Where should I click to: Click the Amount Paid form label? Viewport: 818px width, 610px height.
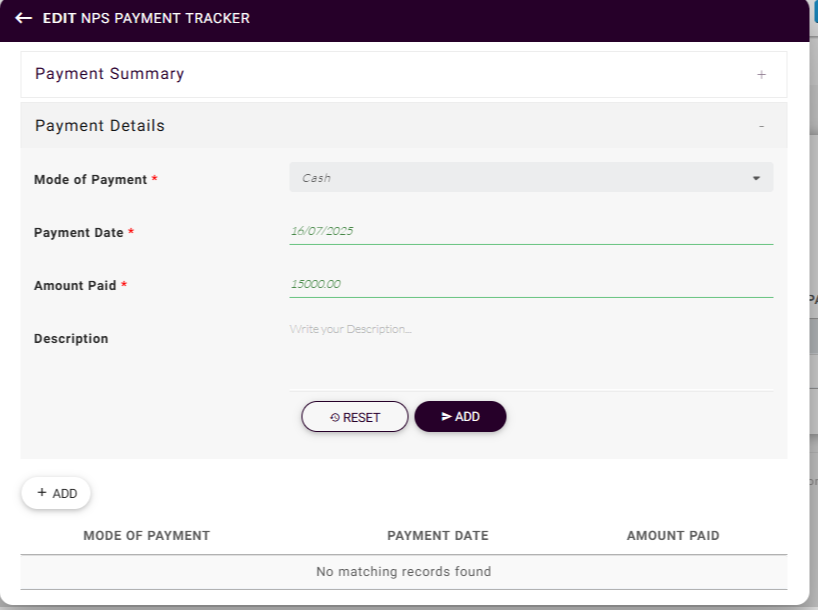coord(75,286)
